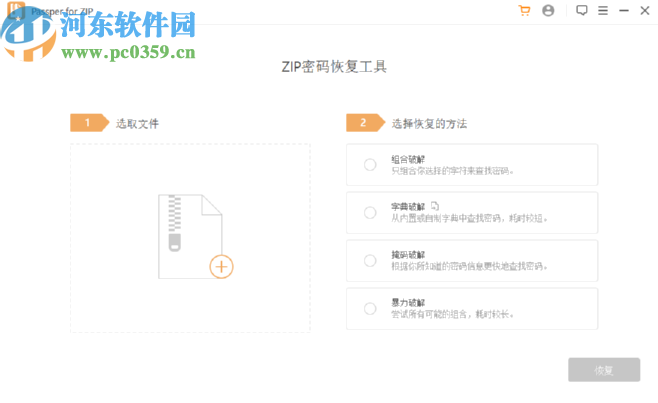Open the hamburger menu in title bar

coord(605,10)
